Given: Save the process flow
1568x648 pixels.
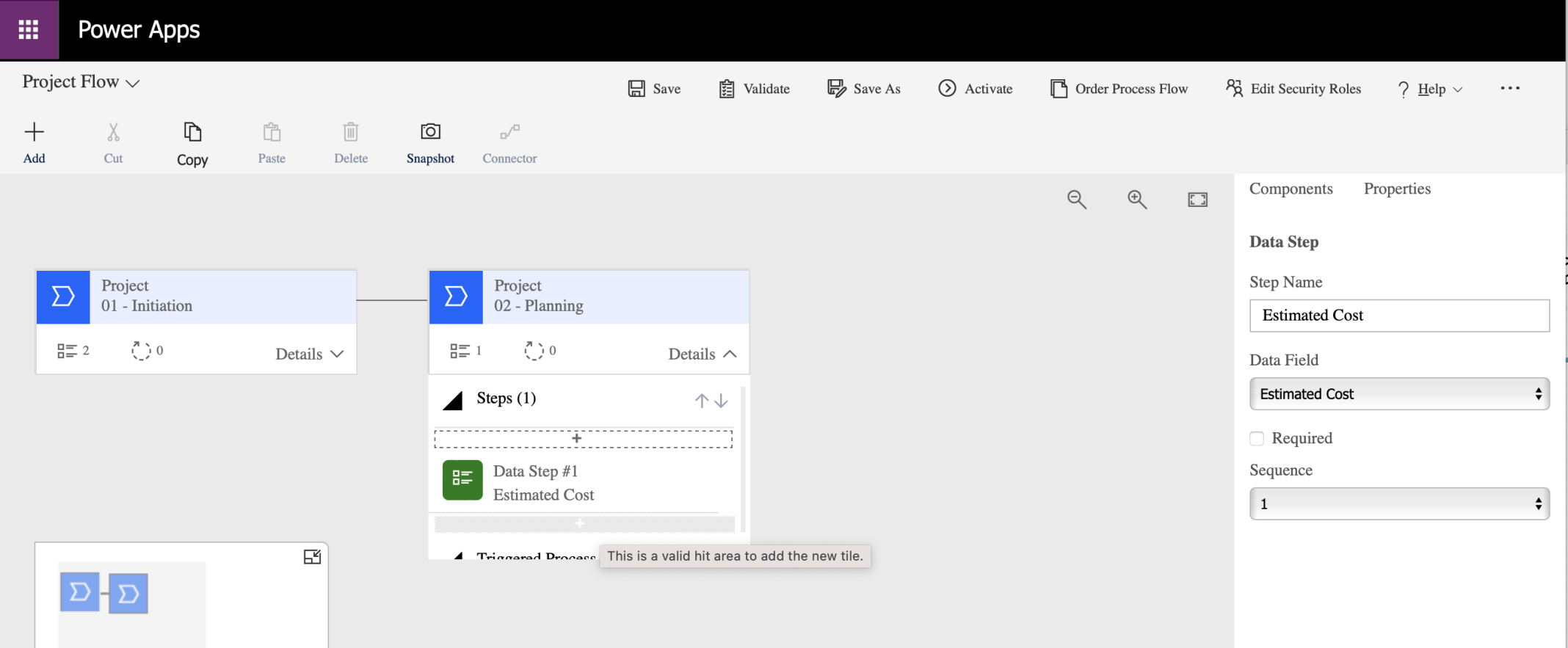Looking at the screenshot, I should click(654, 89).
